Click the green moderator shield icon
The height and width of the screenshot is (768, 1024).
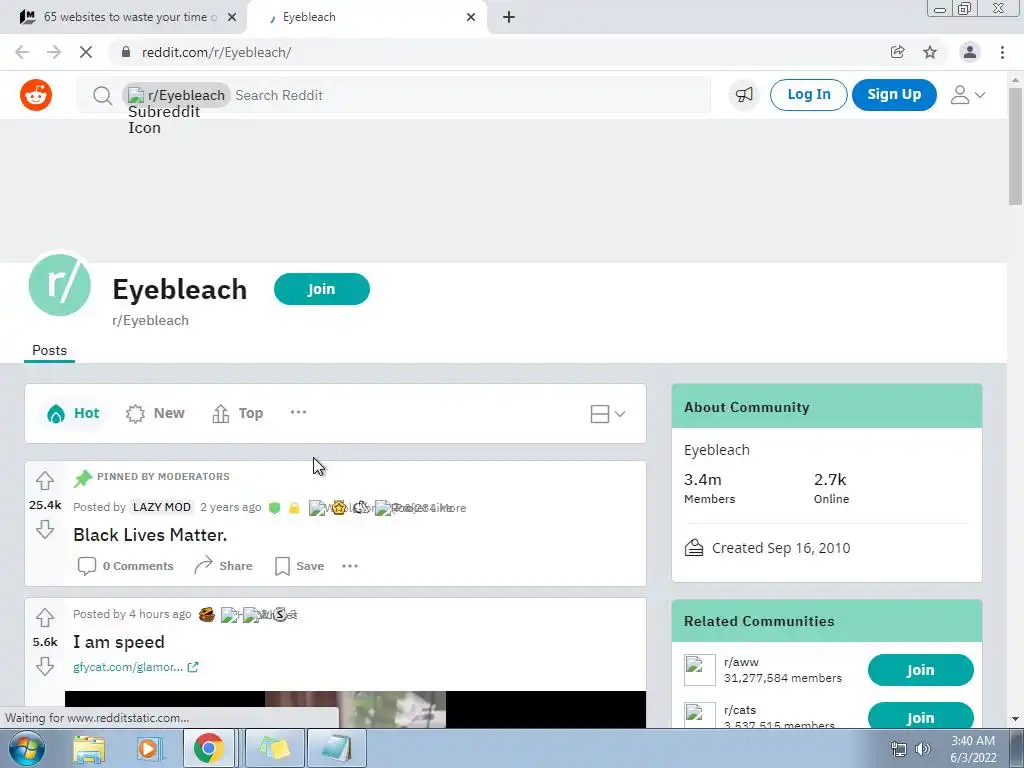coord(274,508)
